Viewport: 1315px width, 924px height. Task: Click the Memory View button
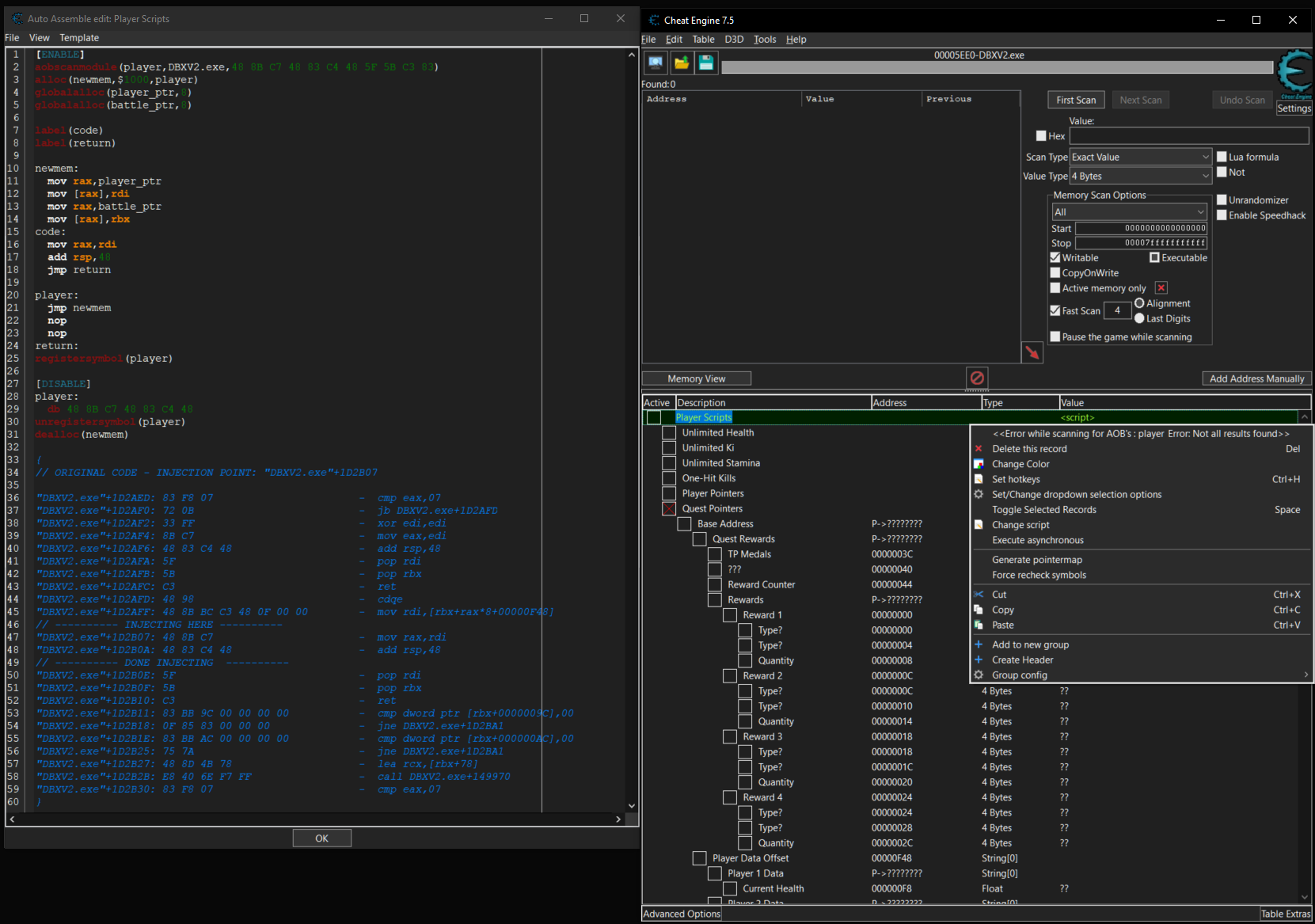[x=696, y=378]
